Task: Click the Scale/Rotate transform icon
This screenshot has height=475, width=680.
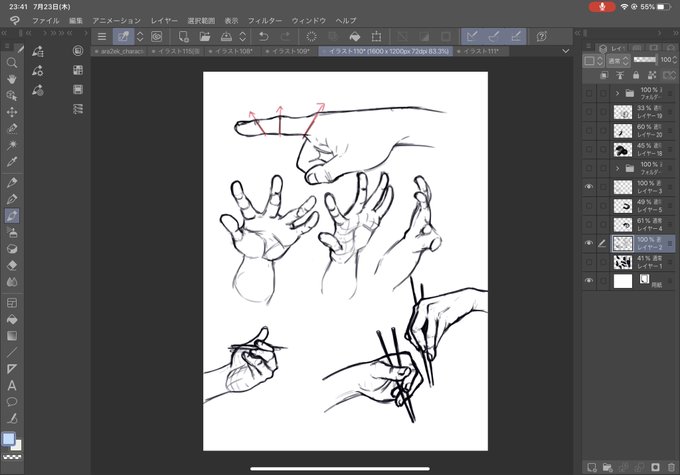Action: click(376, 36)
